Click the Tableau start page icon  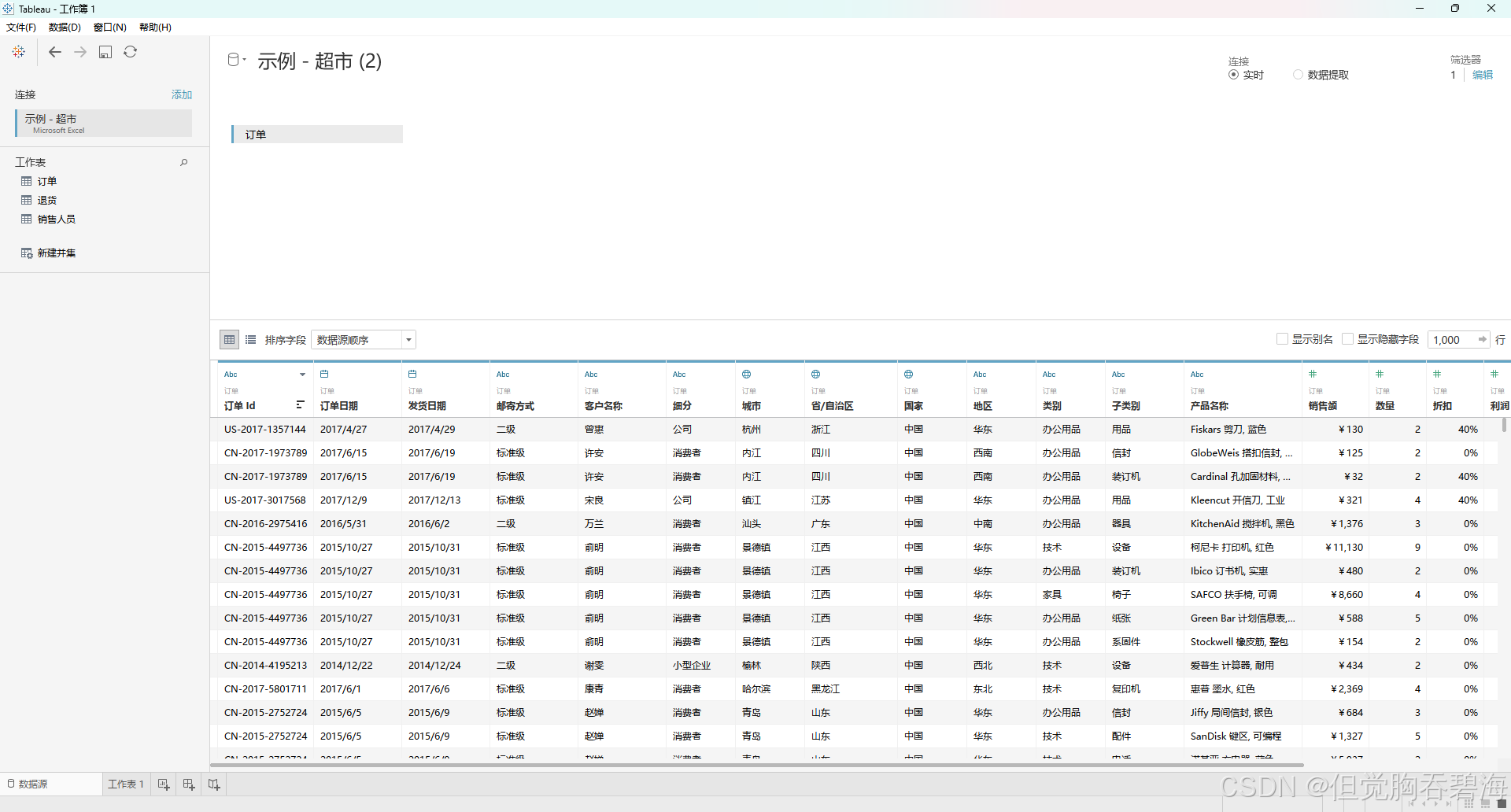[x=19, y=52]
